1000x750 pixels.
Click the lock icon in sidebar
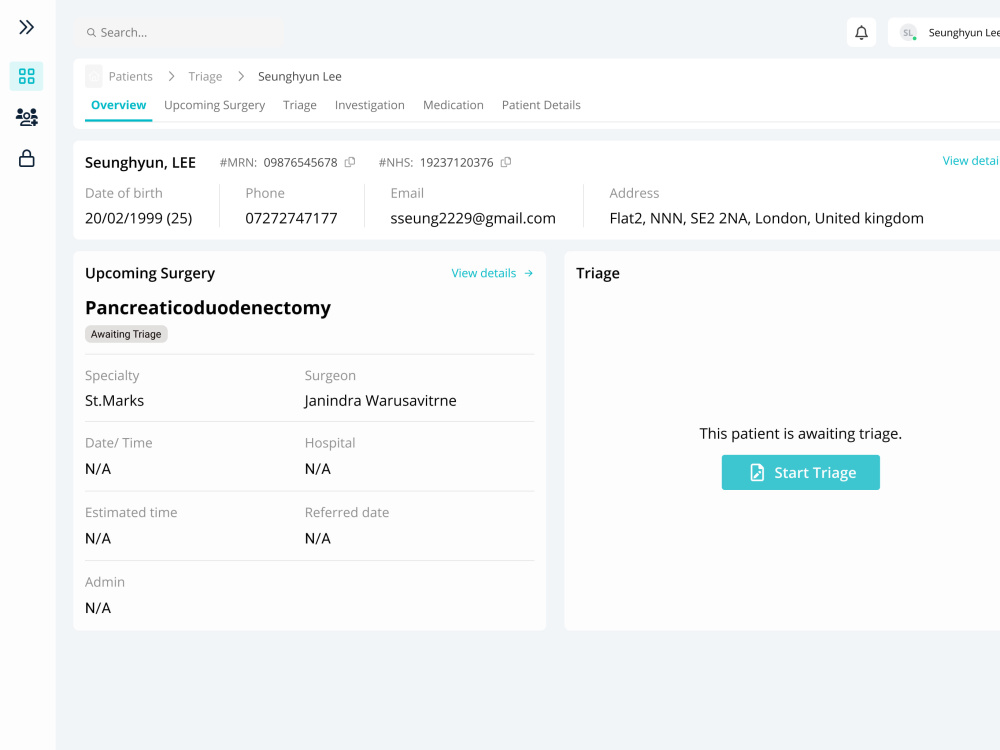(x=26, y=158)
